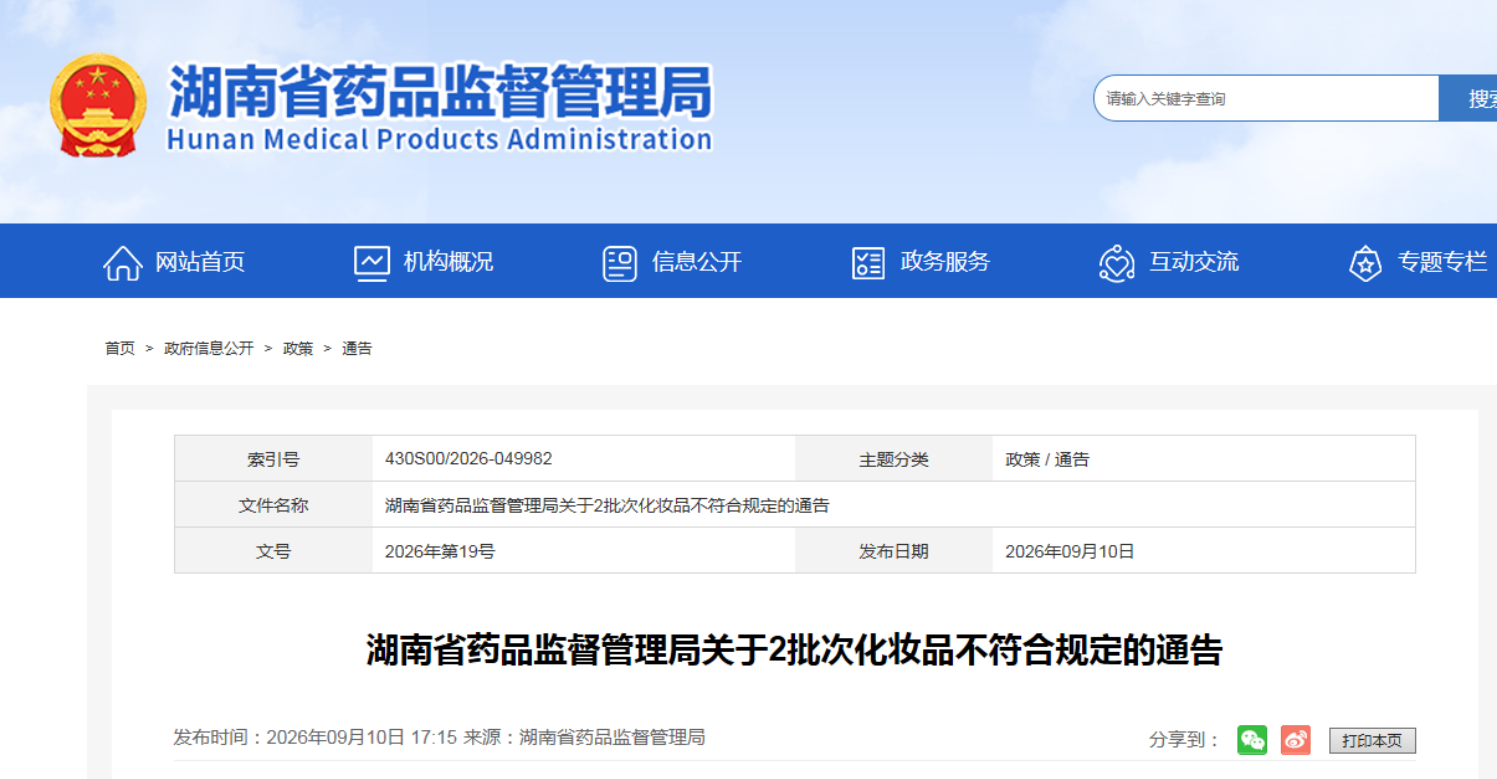The height and width of the screenshot is (779, 1497).
Task: Open 政策 breadcrumb link
Action: pos(298,348)
